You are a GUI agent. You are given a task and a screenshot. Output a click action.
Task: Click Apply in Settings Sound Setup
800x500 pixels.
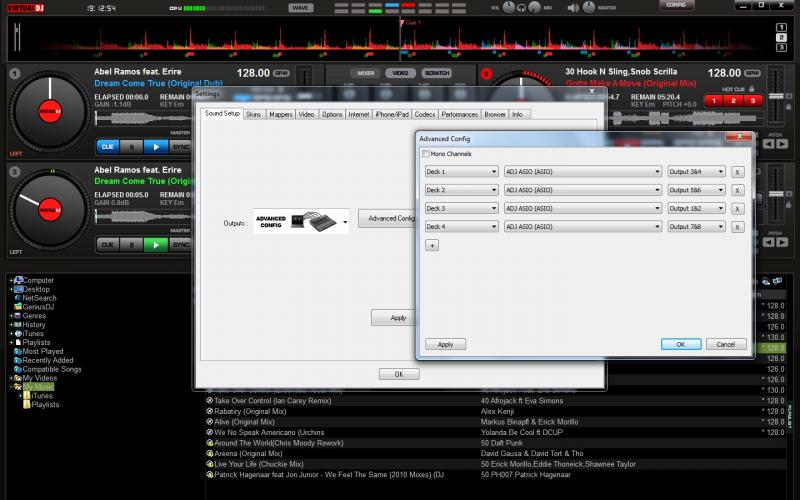pos(393,317)
